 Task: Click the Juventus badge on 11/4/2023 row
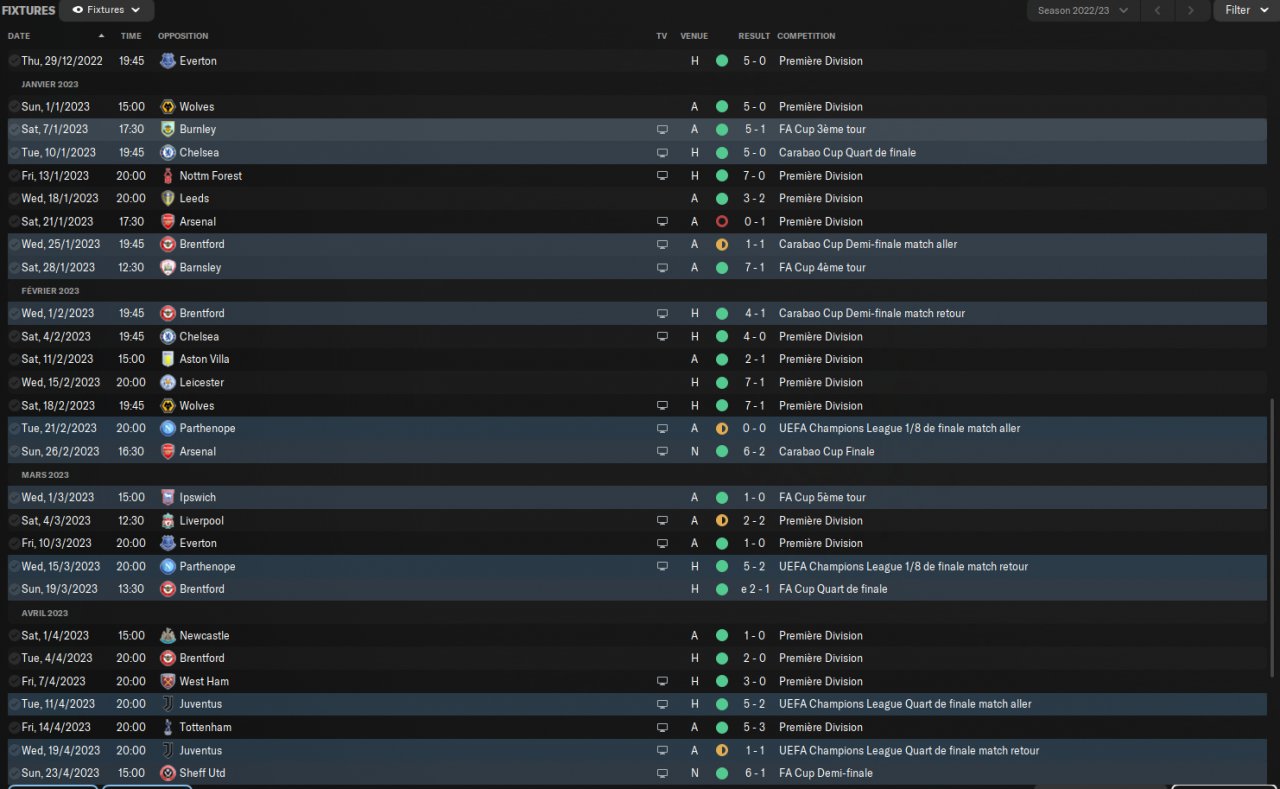pyautogui.click(x=168, y=704)
